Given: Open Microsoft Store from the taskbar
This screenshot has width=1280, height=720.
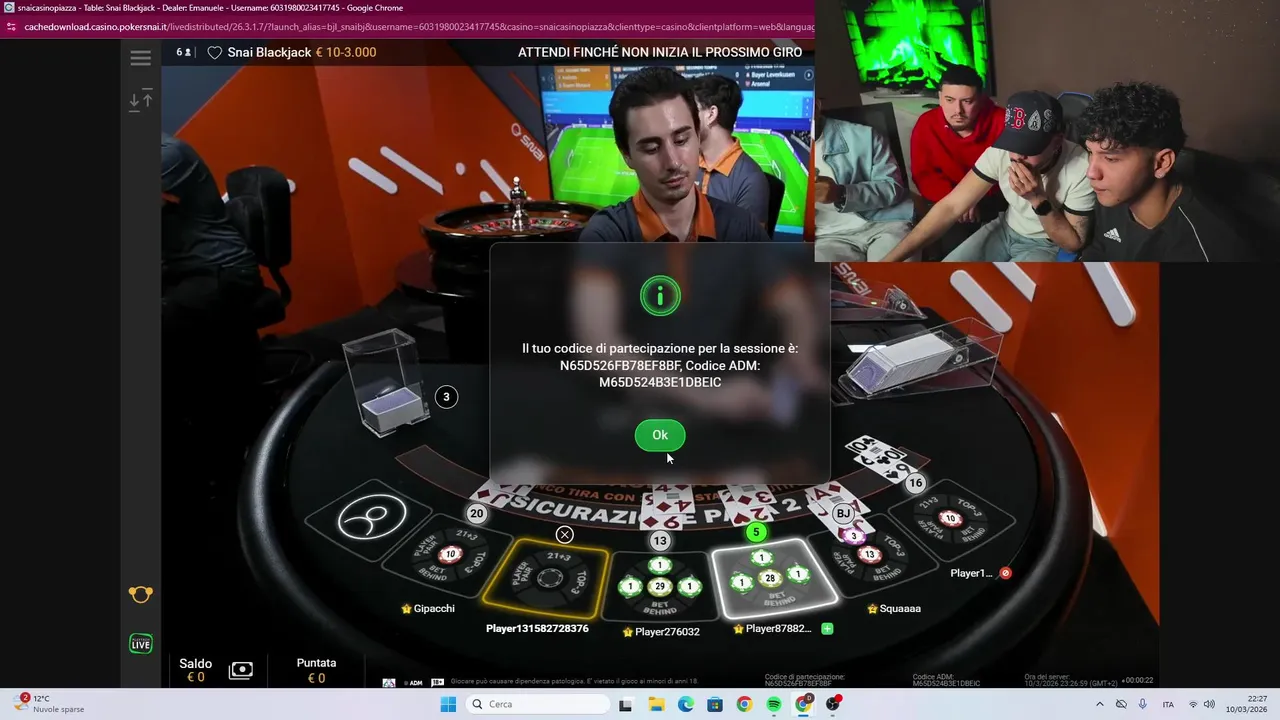Looking at the screenshot, I should pyautogui.click(x=714, y=704).
